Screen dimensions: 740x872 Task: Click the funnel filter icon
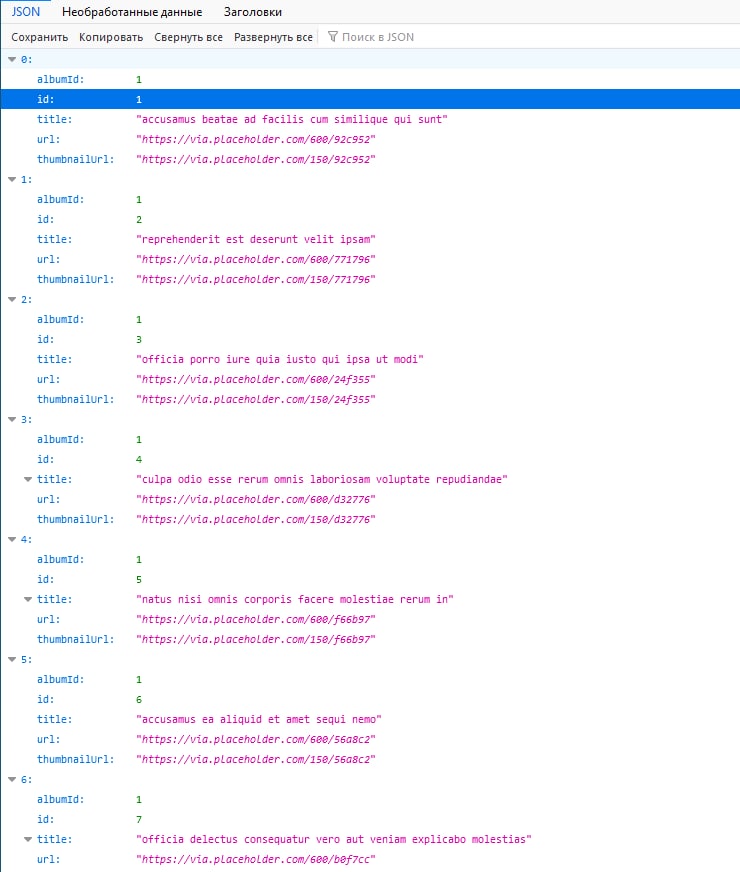click(x=332, y=37)
